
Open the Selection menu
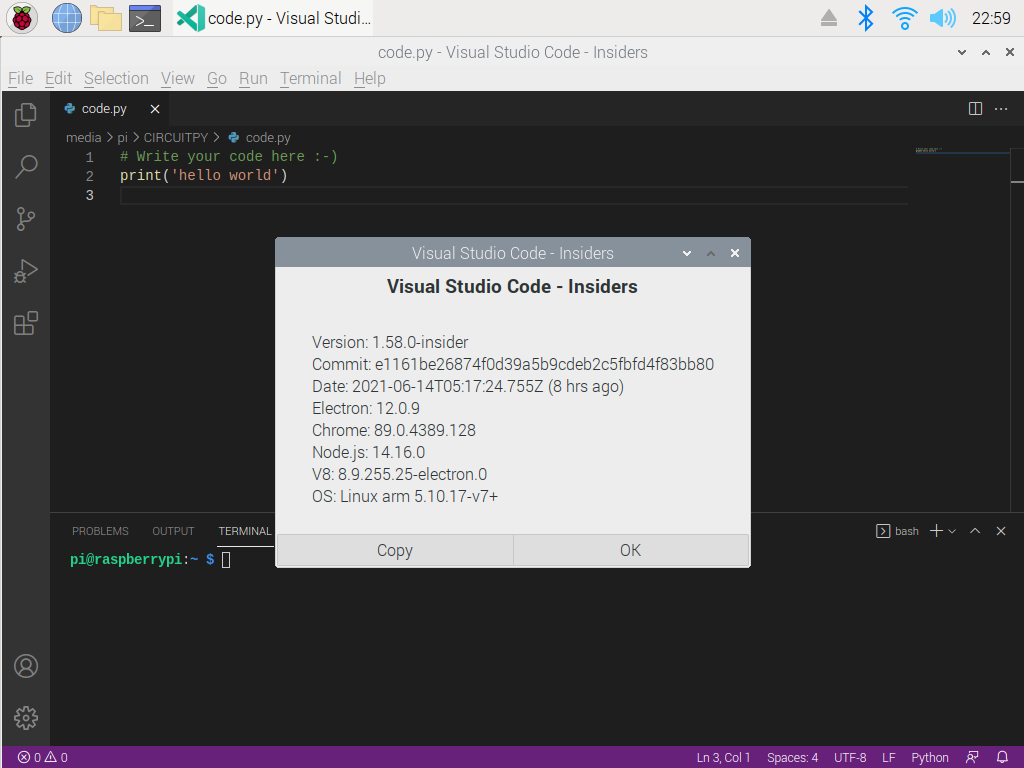point(116,78)
